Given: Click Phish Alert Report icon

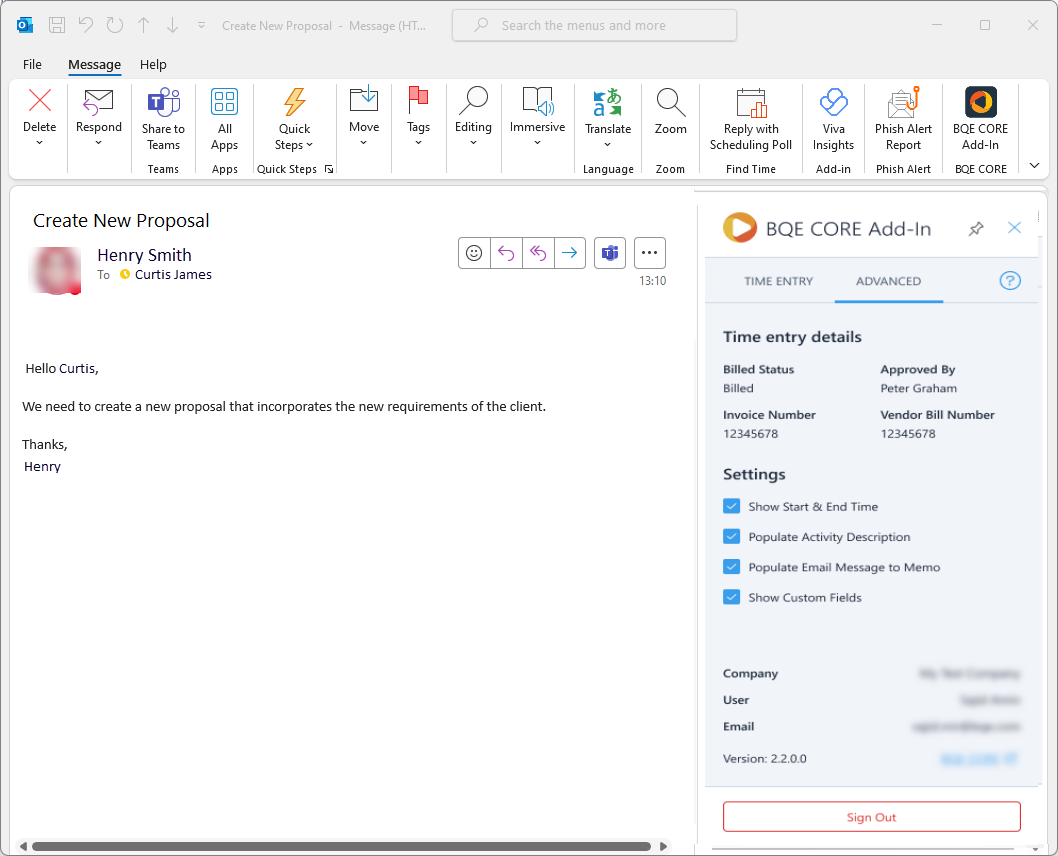Looking at the screenshot, I should coord(903,102).
